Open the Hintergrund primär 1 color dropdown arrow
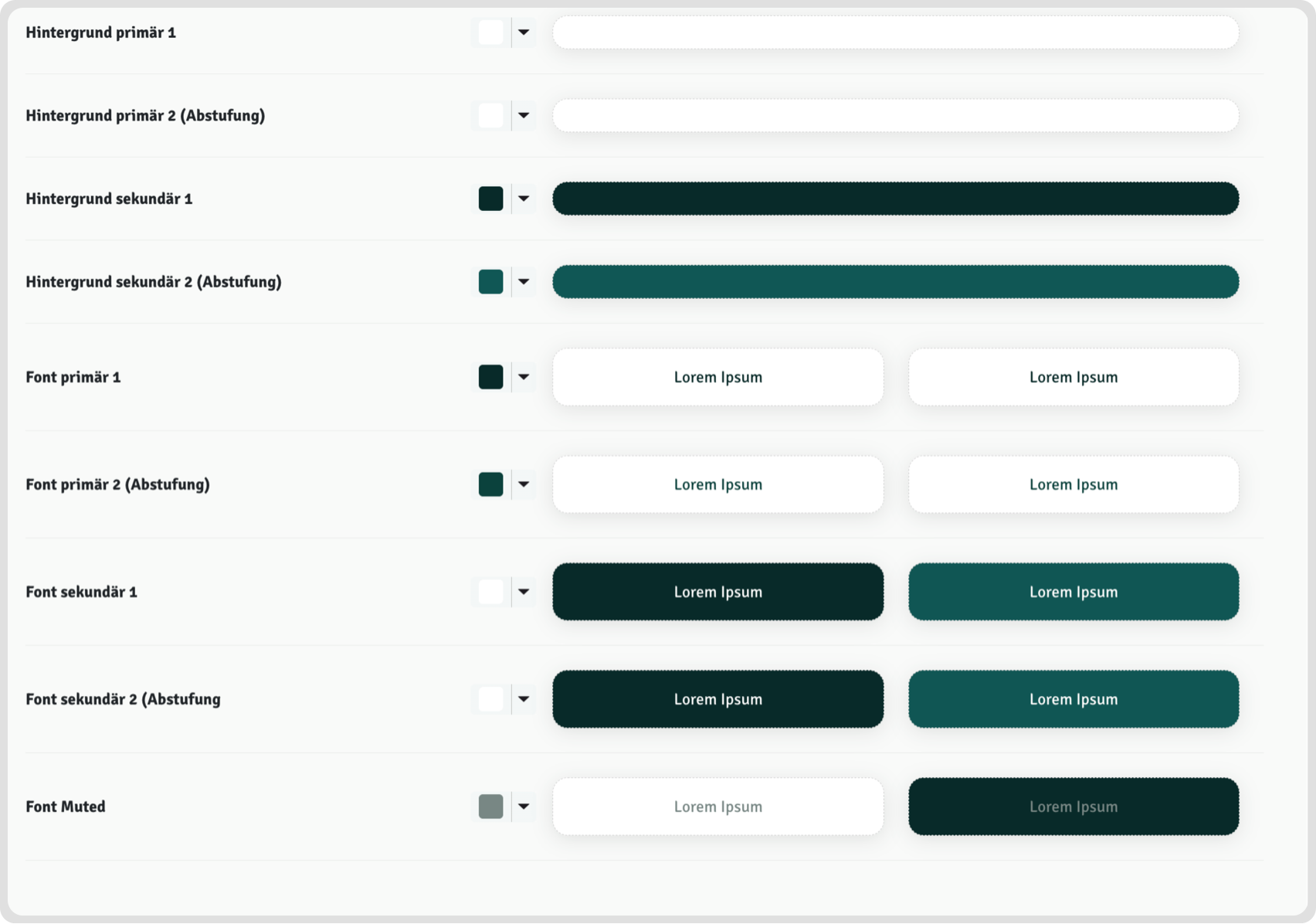 pos(524,32)
